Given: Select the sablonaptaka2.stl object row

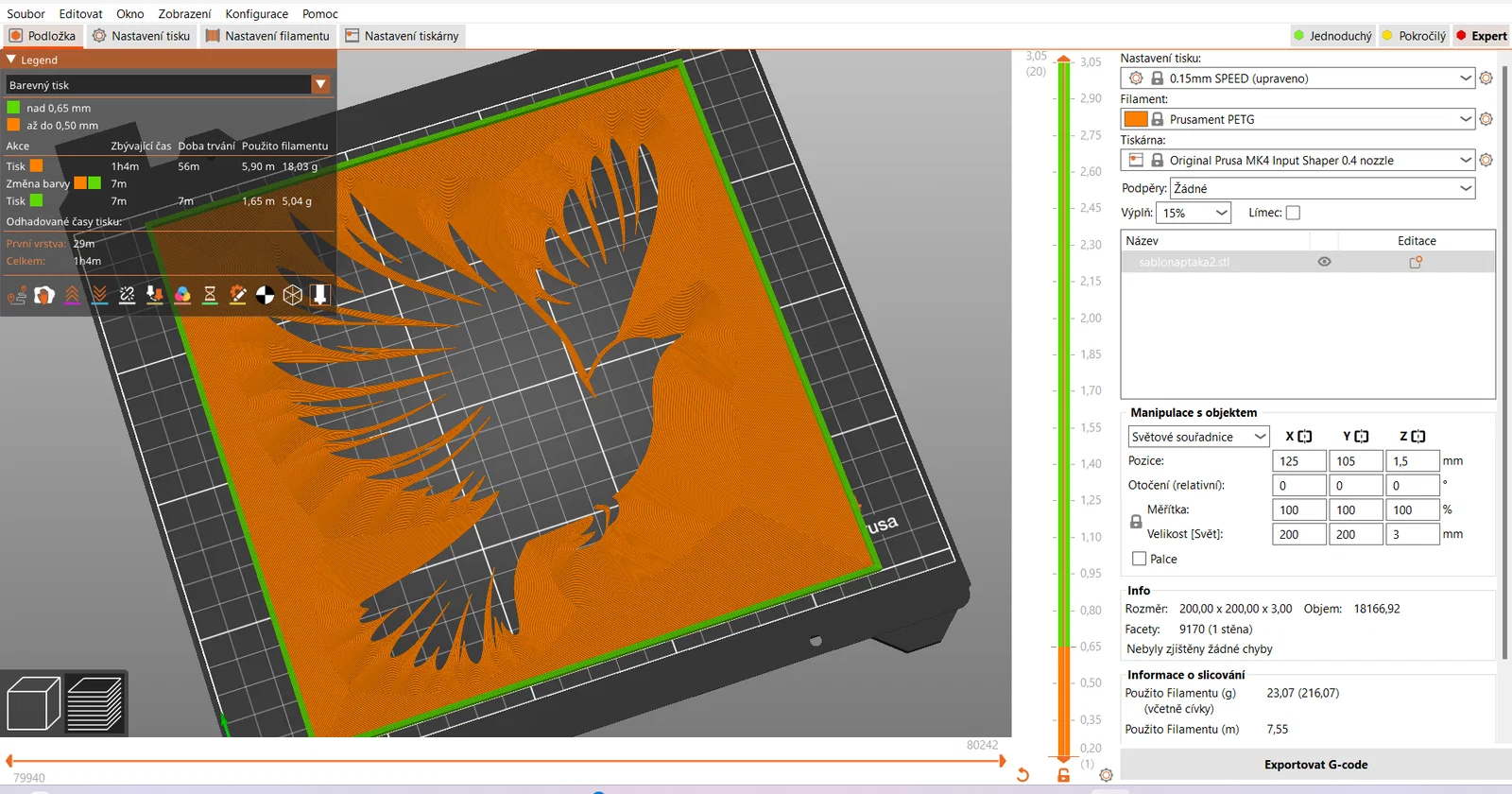Looking at the screenshot, I should (1308, 262).
